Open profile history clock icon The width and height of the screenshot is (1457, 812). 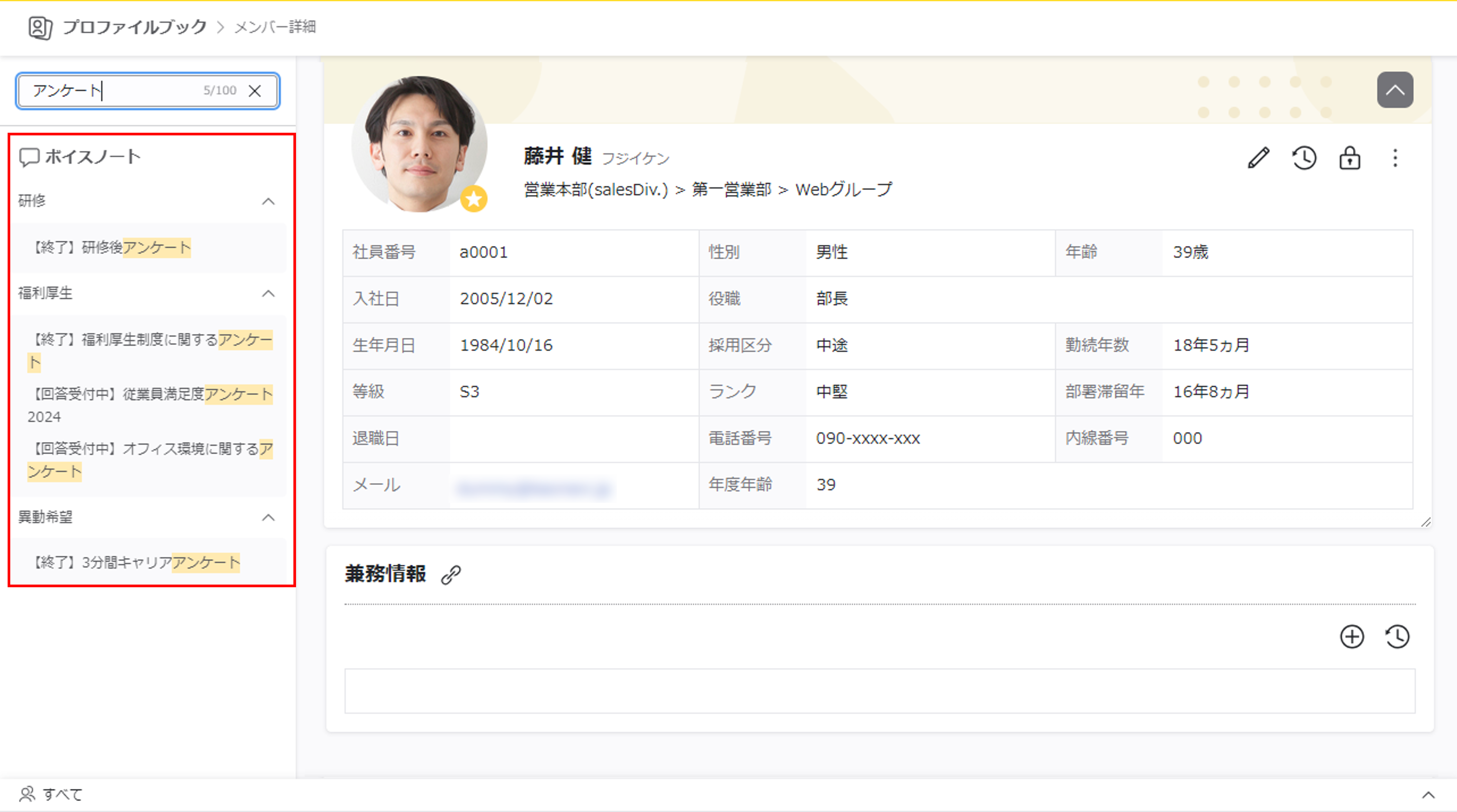pos(1304,158)
